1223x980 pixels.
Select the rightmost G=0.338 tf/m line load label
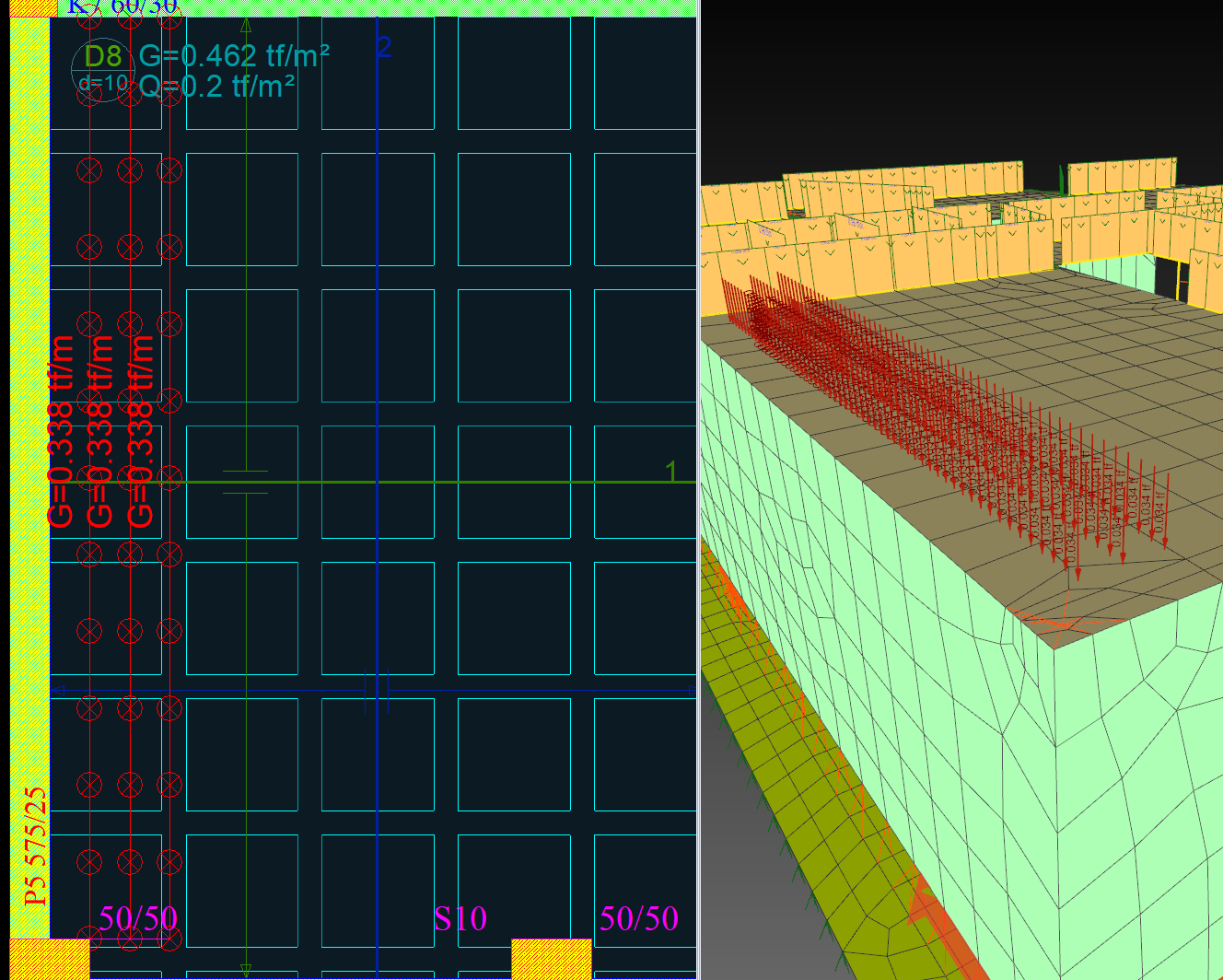click(140, 431)
